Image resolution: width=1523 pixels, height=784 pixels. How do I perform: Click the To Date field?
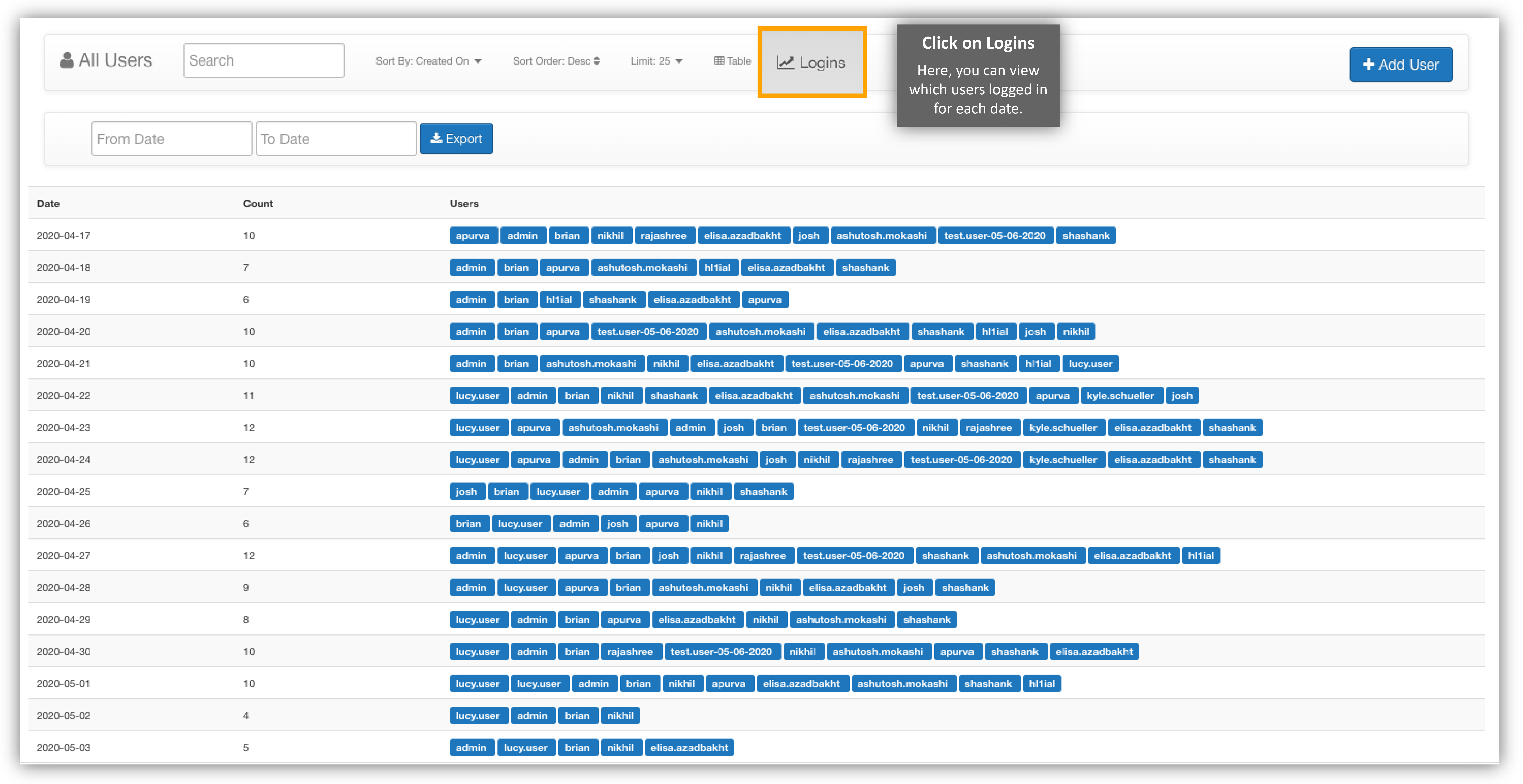(x=336, y=139)
